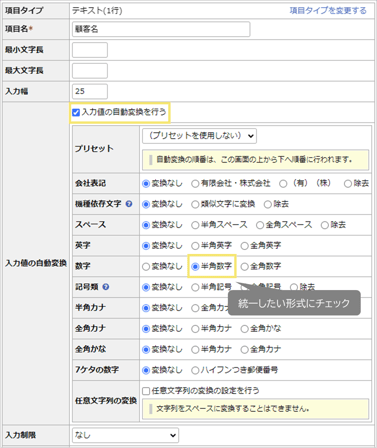The height and width of the screenshot is (448, 377).
Task: Select 全角カナ in 全角かな row
Action: (x=244, y=350)
